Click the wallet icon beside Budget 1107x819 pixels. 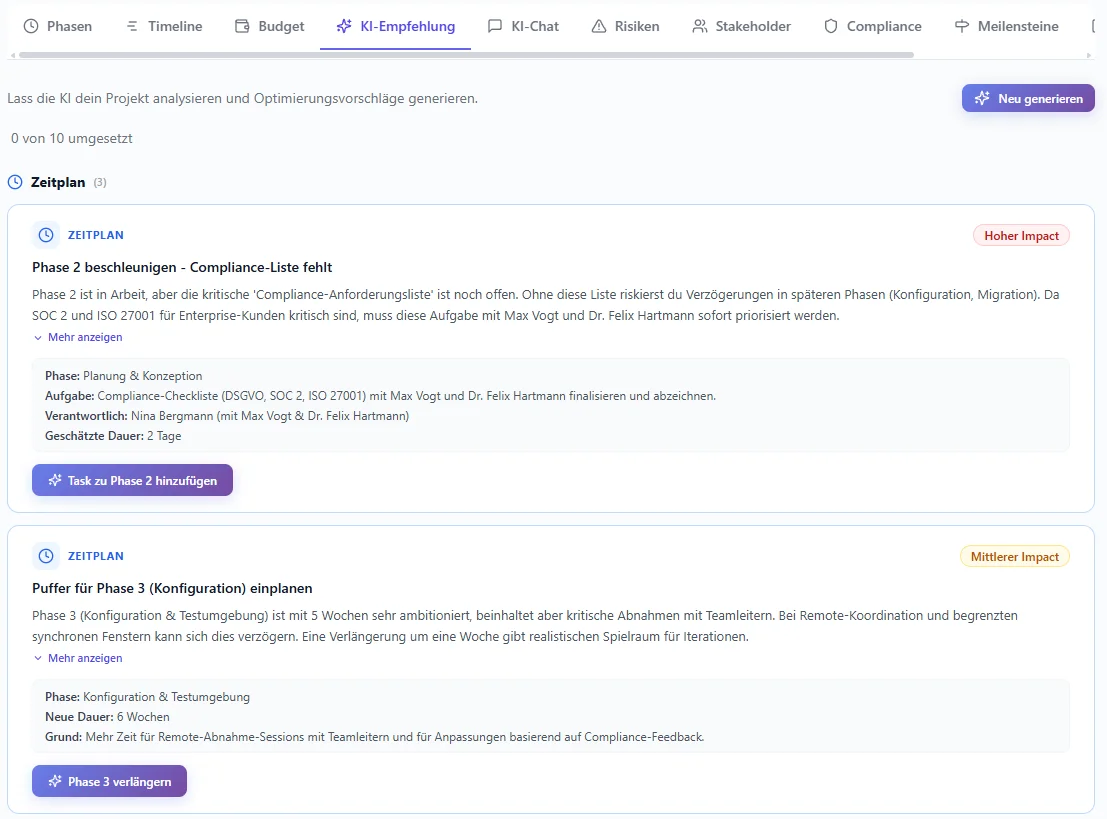click(242, 26)
